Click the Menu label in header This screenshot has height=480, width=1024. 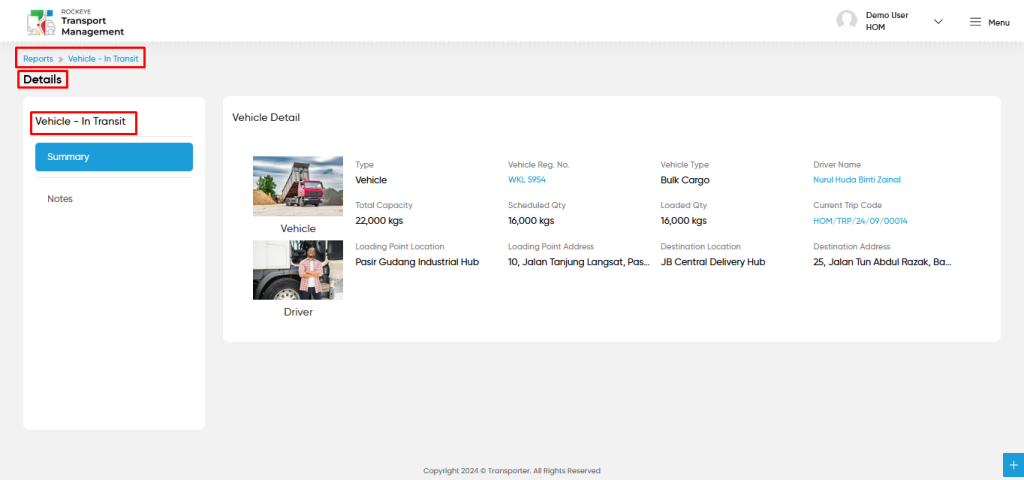pyautogui.click(x=999, y=22)
